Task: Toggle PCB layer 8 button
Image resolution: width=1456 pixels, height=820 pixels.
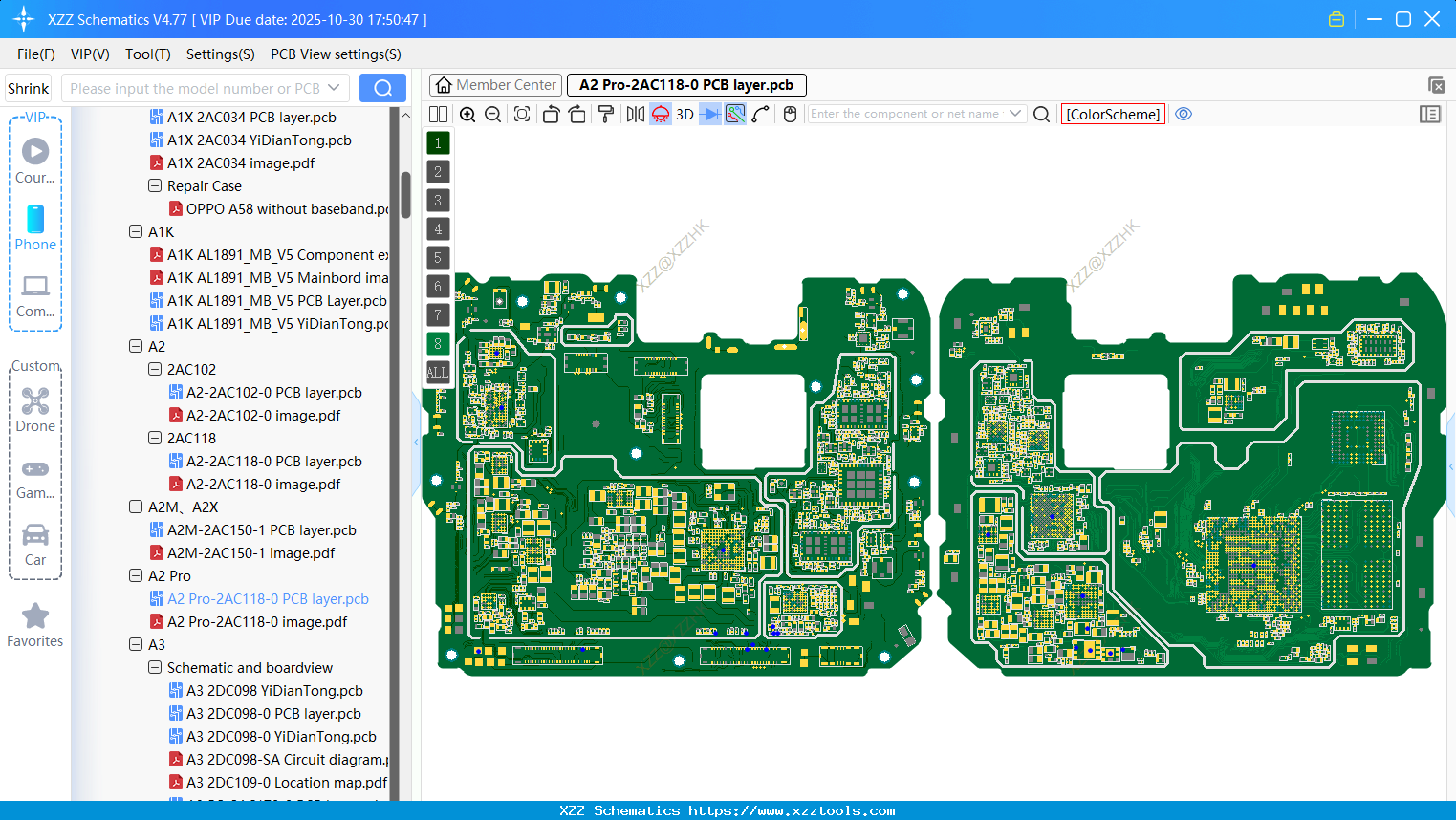Action: pyautogui.click(x=438, y=344)
